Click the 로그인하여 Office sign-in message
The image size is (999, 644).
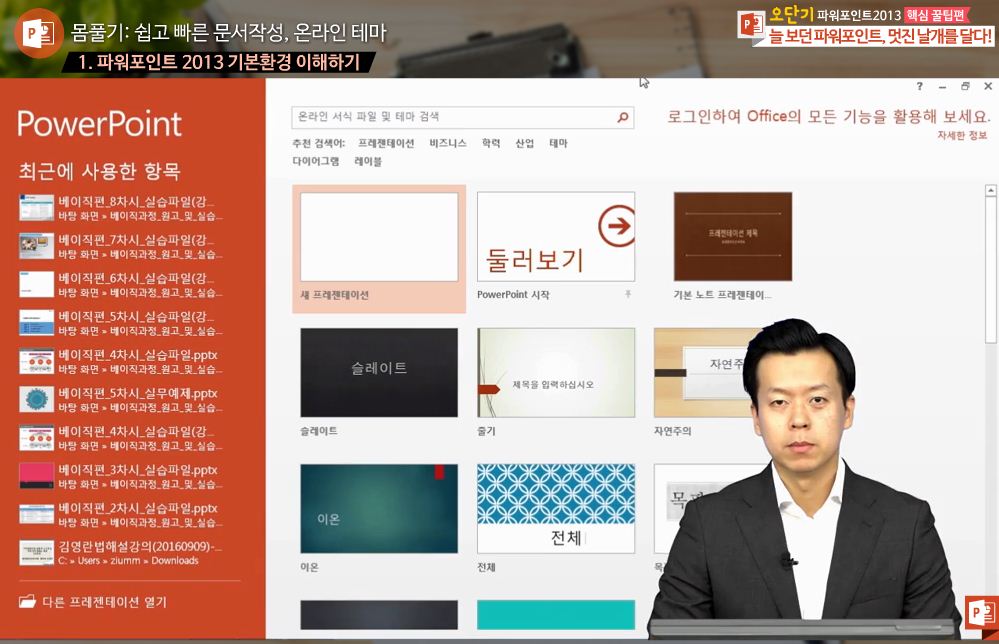(828, 116)
